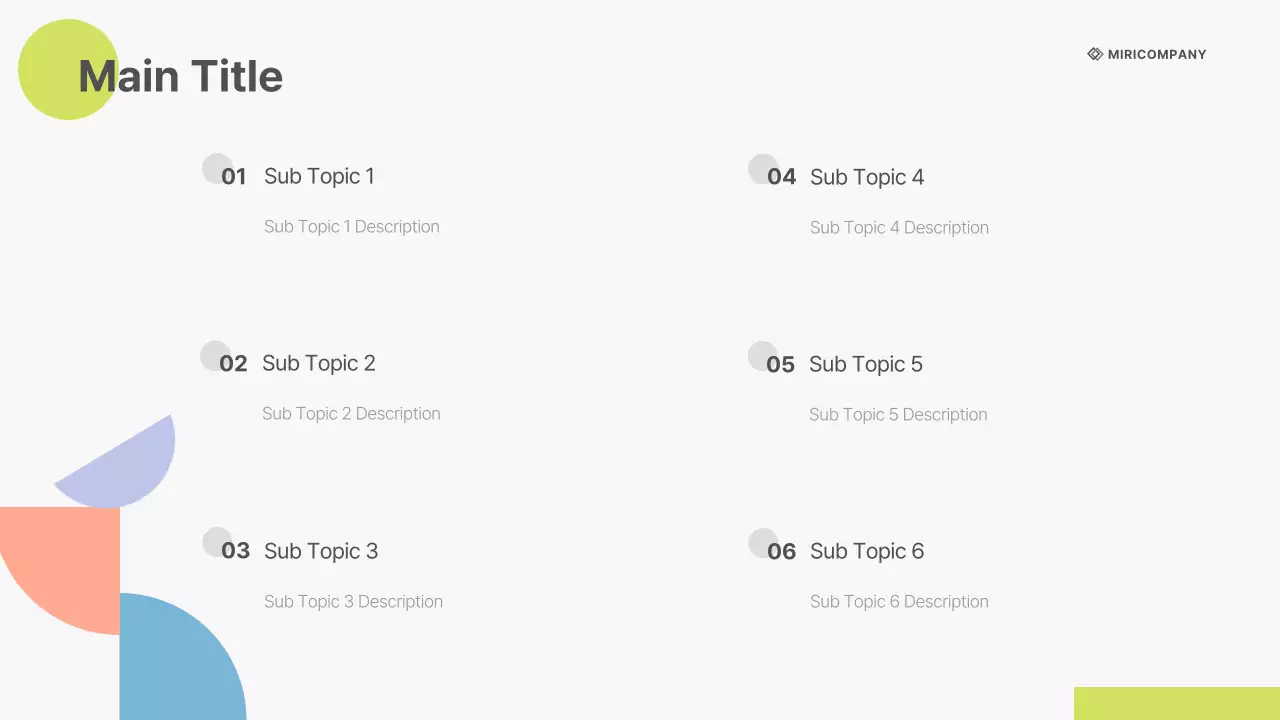Click the lime green rectangle in corner
This screenshot has width=1280, height=720.
point(1176,703)
